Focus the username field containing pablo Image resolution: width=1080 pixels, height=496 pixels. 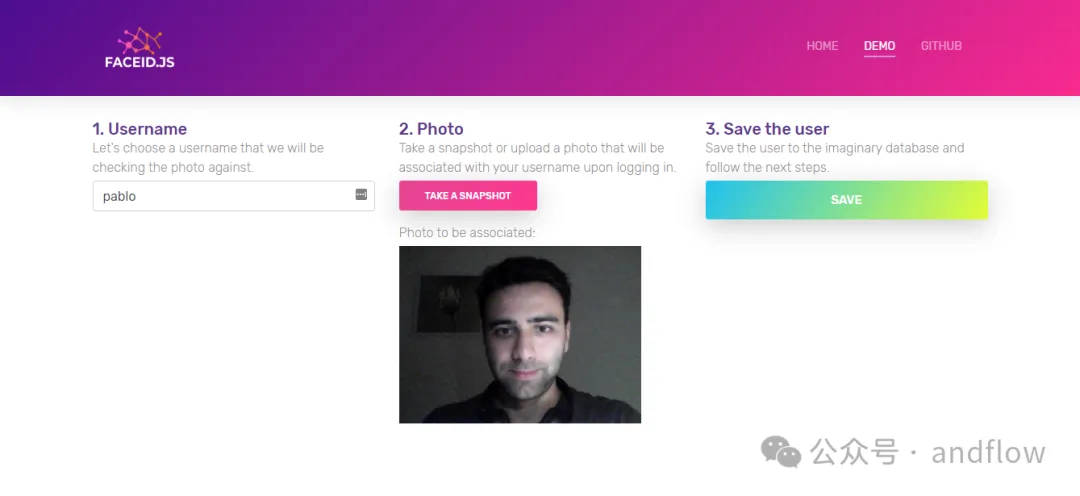220,196
